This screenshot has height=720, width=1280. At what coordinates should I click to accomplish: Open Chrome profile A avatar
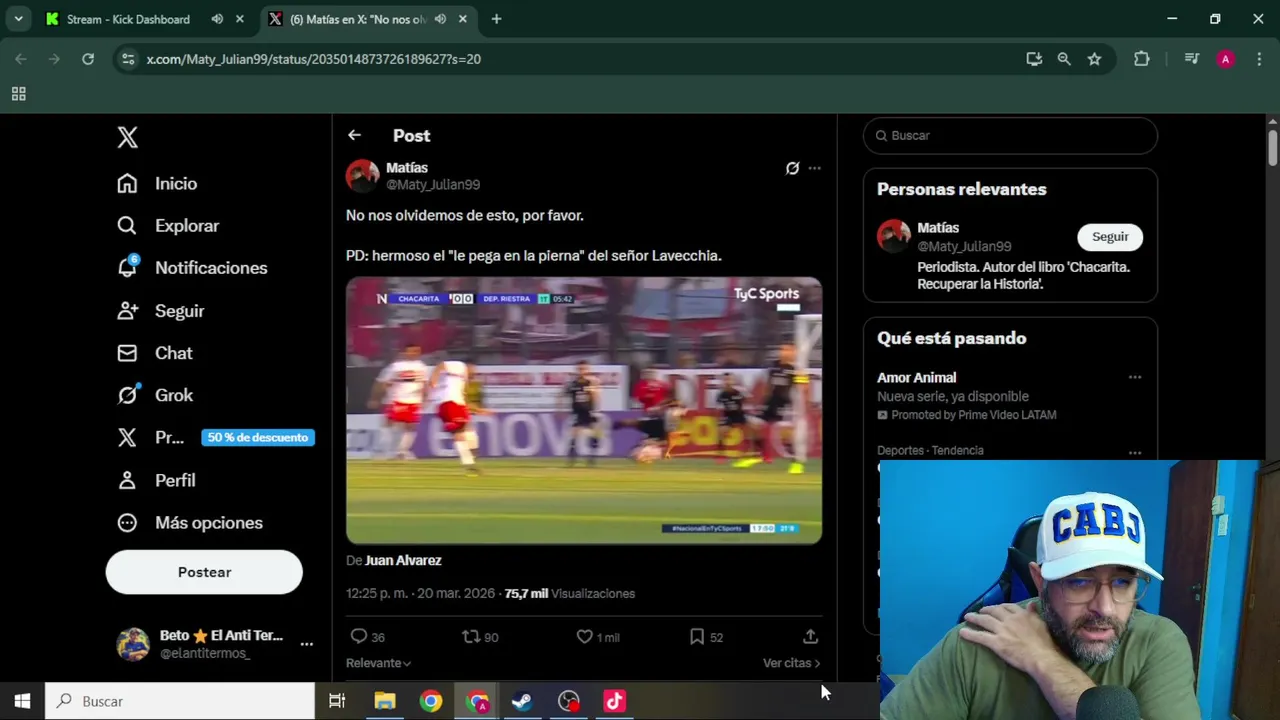[1225, 59]
